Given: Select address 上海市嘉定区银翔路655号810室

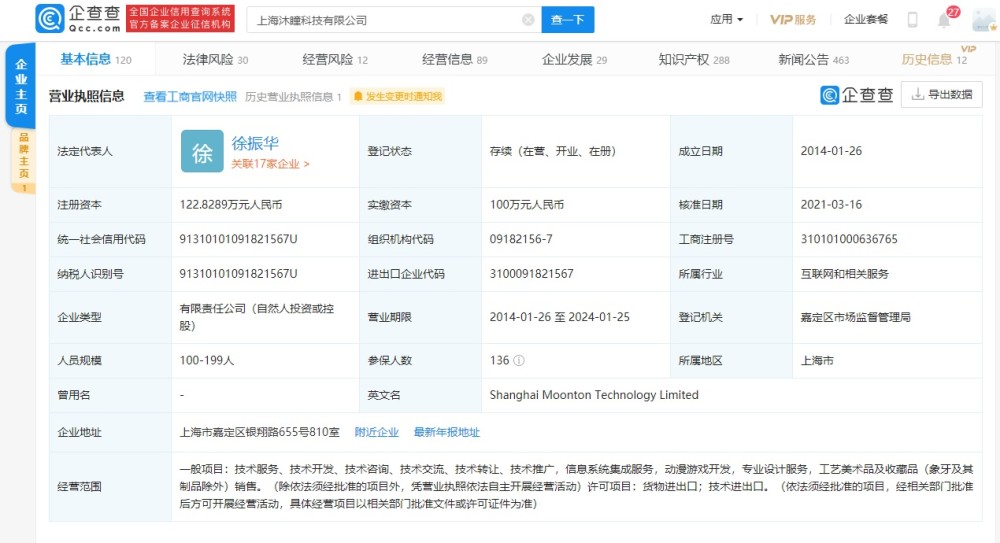Looking at the screenshot, I should (x=260, y=432).
